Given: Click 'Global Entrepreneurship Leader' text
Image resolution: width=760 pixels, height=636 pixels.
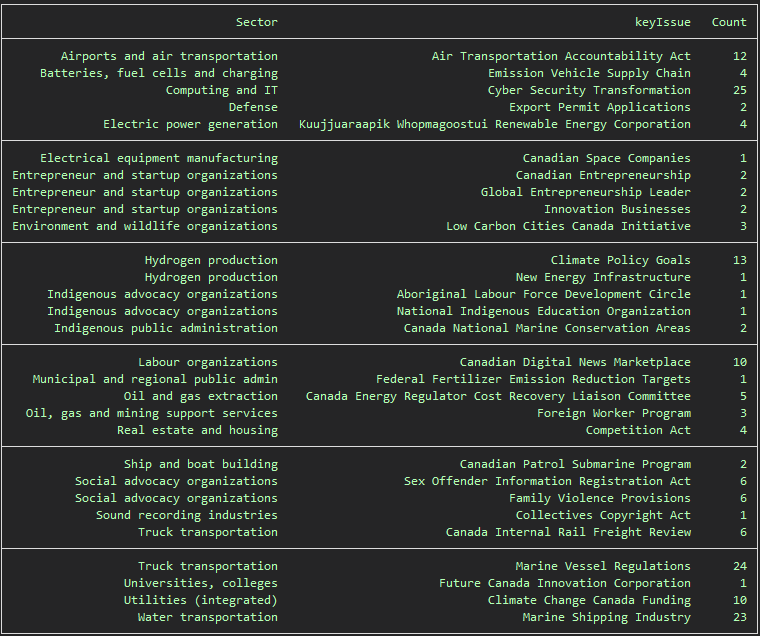Looking at the screenshot, I should [586, 192].
